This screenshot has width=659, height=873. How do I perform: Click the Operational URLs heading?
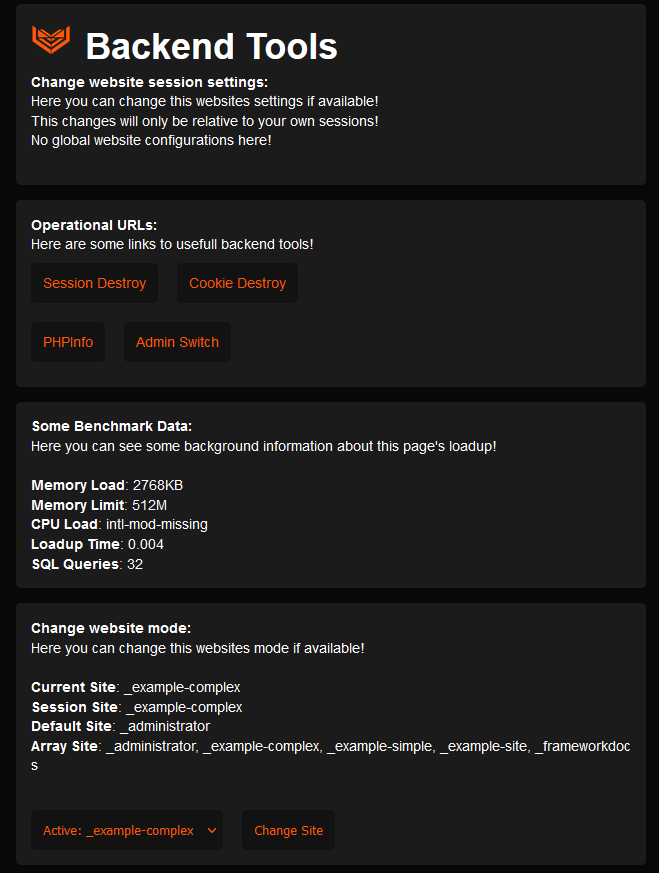click(x=94, y=225)
